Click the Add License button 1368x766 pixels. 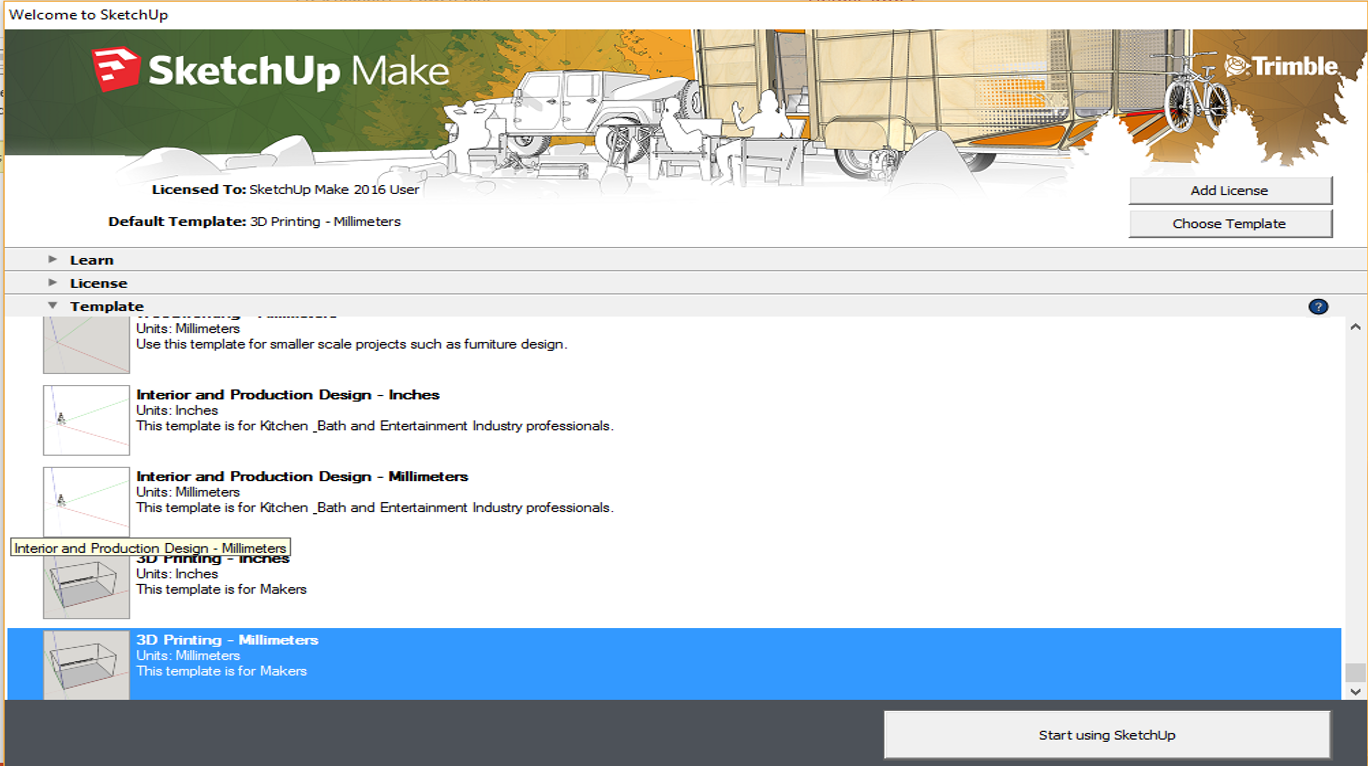coord(1231,190)
